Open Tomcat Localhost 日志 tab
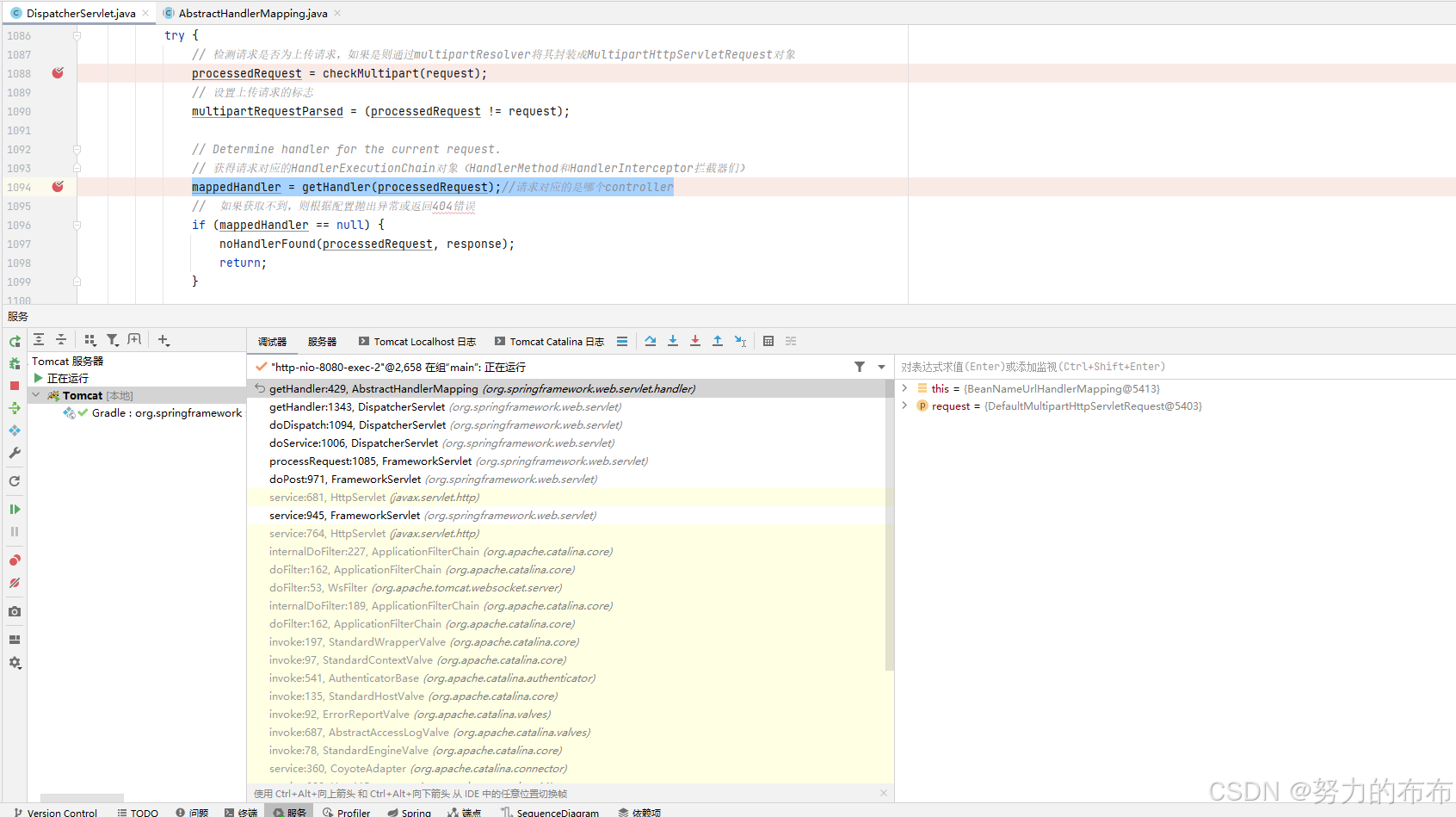 pyautogui.click(x=417, y=342)
